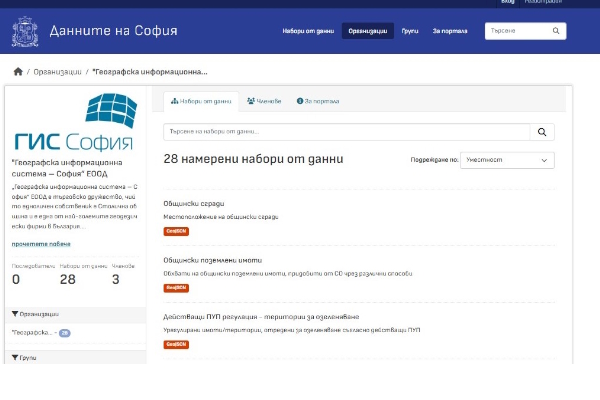Image resolution: width=600 pixels, height=400 pixels.
Task: Filter by Географска organization with 28 badge
Action: coord(41,333)
